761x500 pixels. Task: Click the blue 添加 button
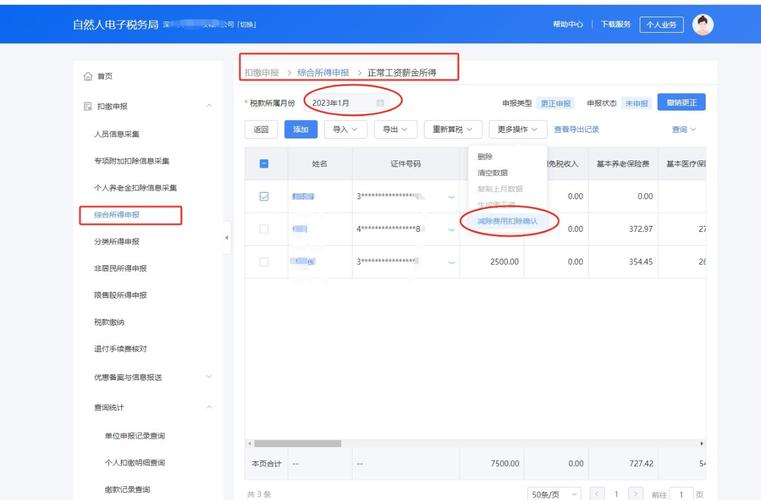300,129
